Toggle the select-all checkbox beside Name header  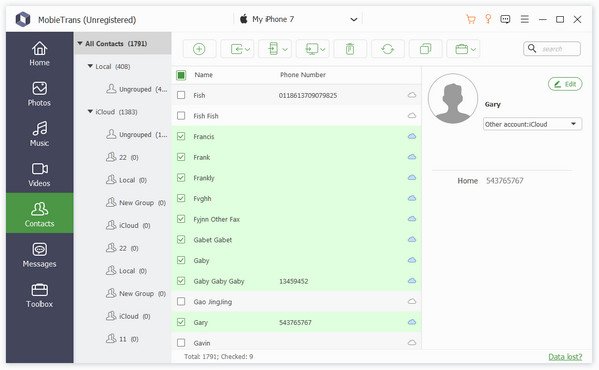pyautogui.click(x=181, y=75)
